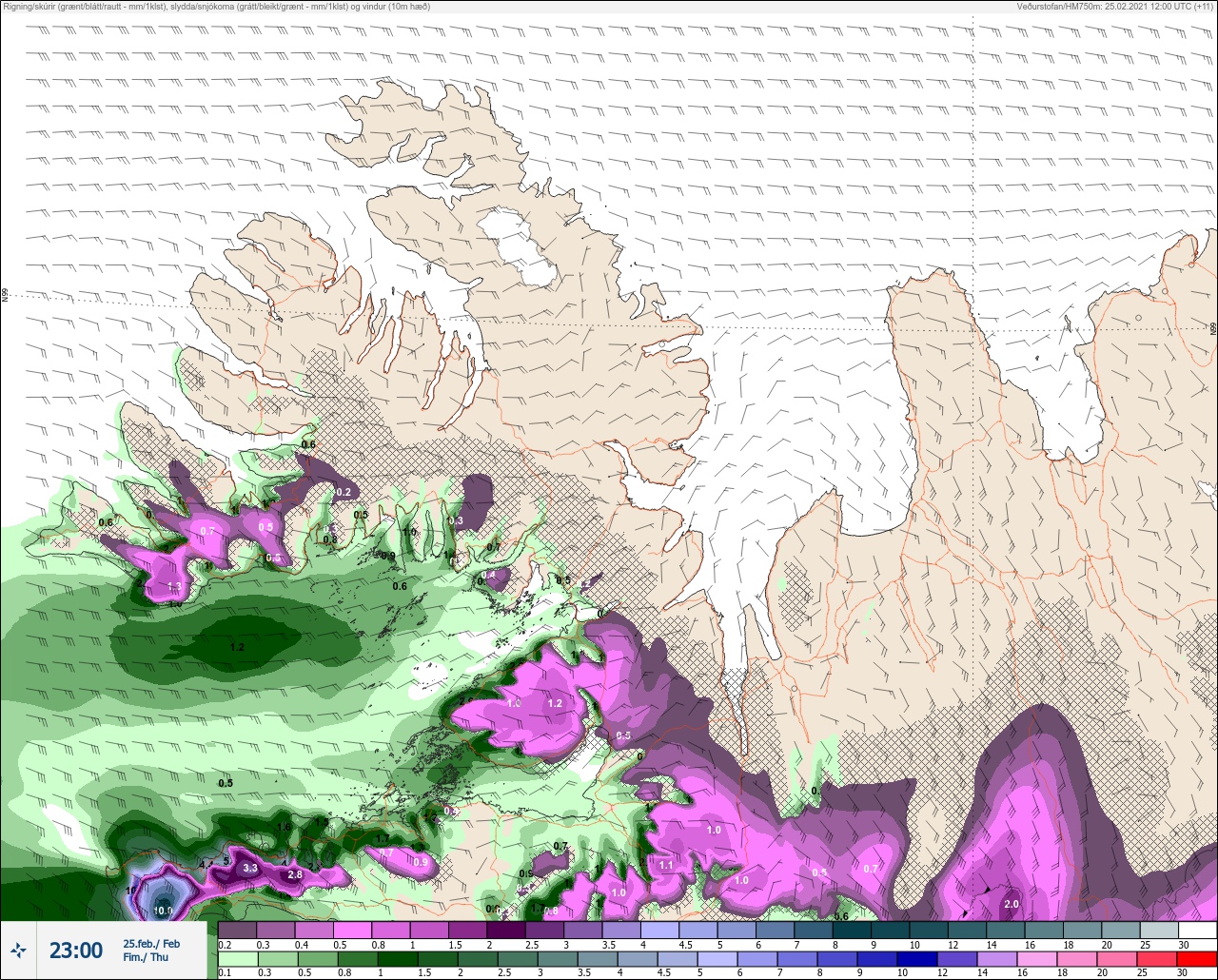
Task: Click the compass star icon beside 23:00
Action: click(19, 950)
